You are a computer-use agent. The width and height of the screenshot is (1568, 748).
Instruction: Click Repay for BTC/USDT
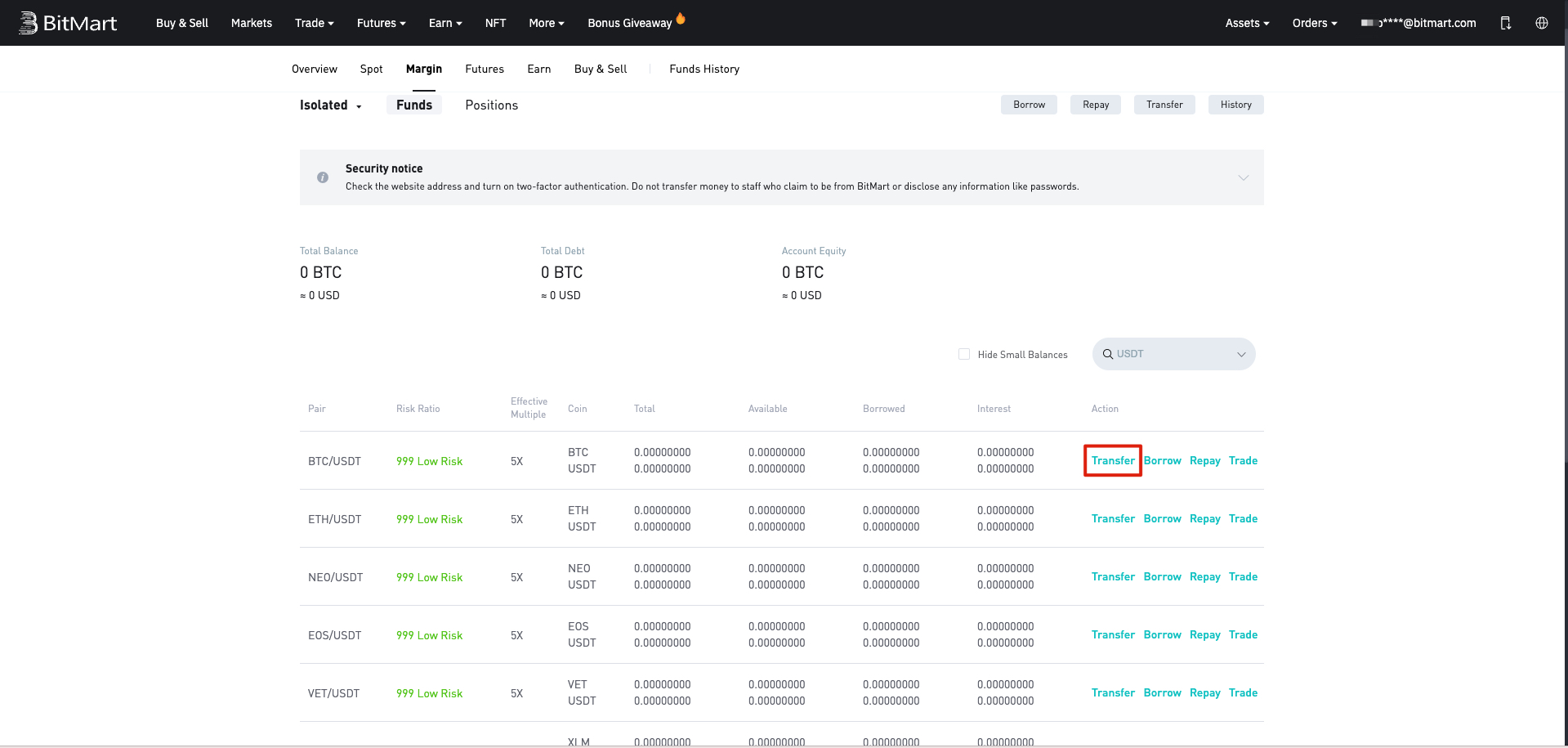(x=1205, y=460)
